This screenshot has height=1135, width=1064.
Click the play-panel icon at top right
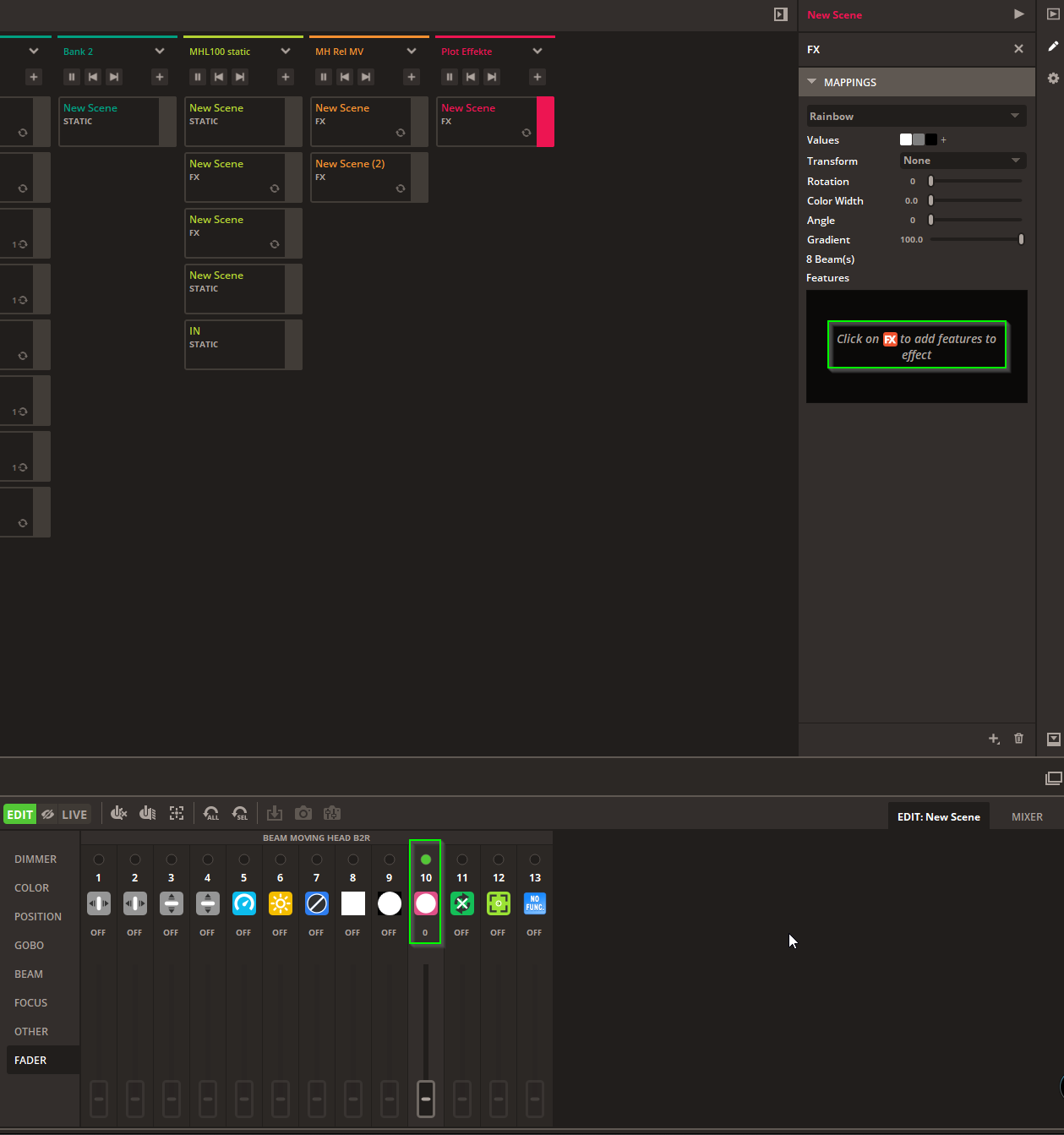[x=1053, y=14]
